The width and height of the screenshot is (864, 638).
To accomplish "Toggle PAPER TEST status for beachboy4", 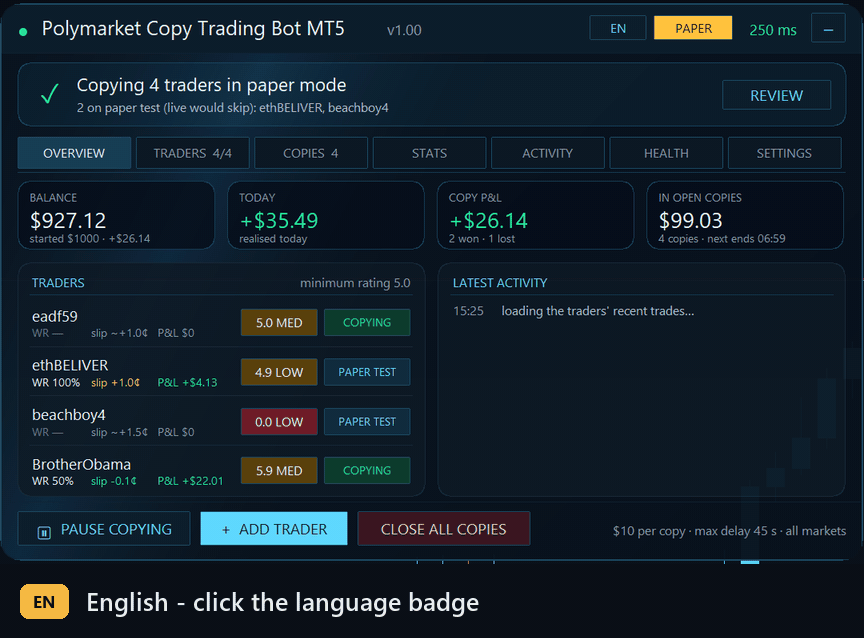I will point(367,421).
